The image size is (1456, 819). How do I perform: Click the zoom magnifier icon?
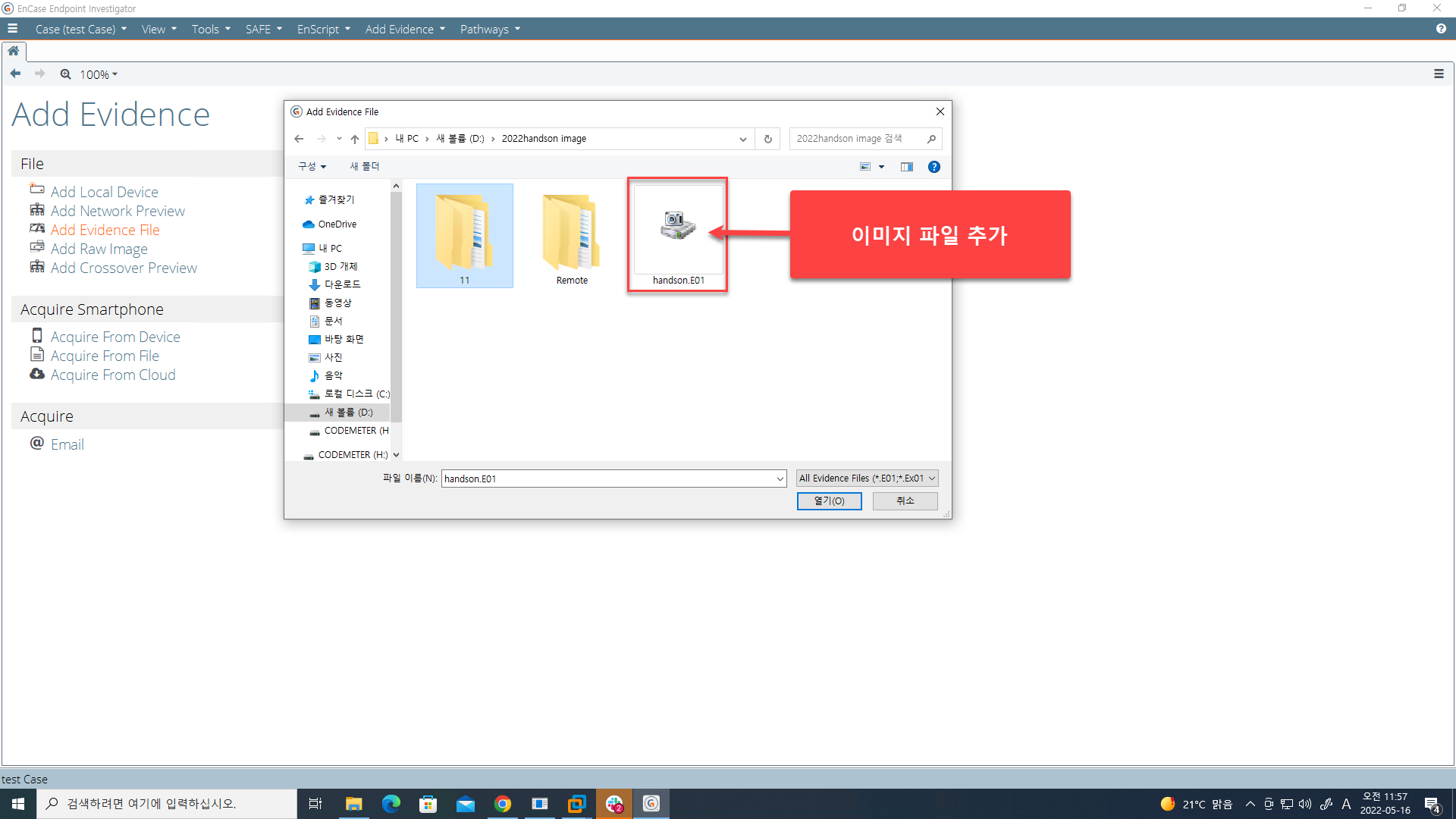click(x=66, y=74)
